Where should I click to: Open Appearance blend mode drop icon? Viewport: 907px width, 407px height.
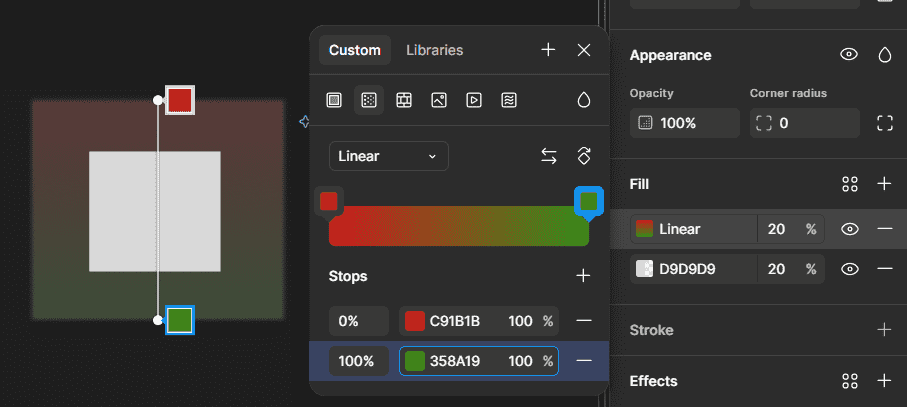884,55
